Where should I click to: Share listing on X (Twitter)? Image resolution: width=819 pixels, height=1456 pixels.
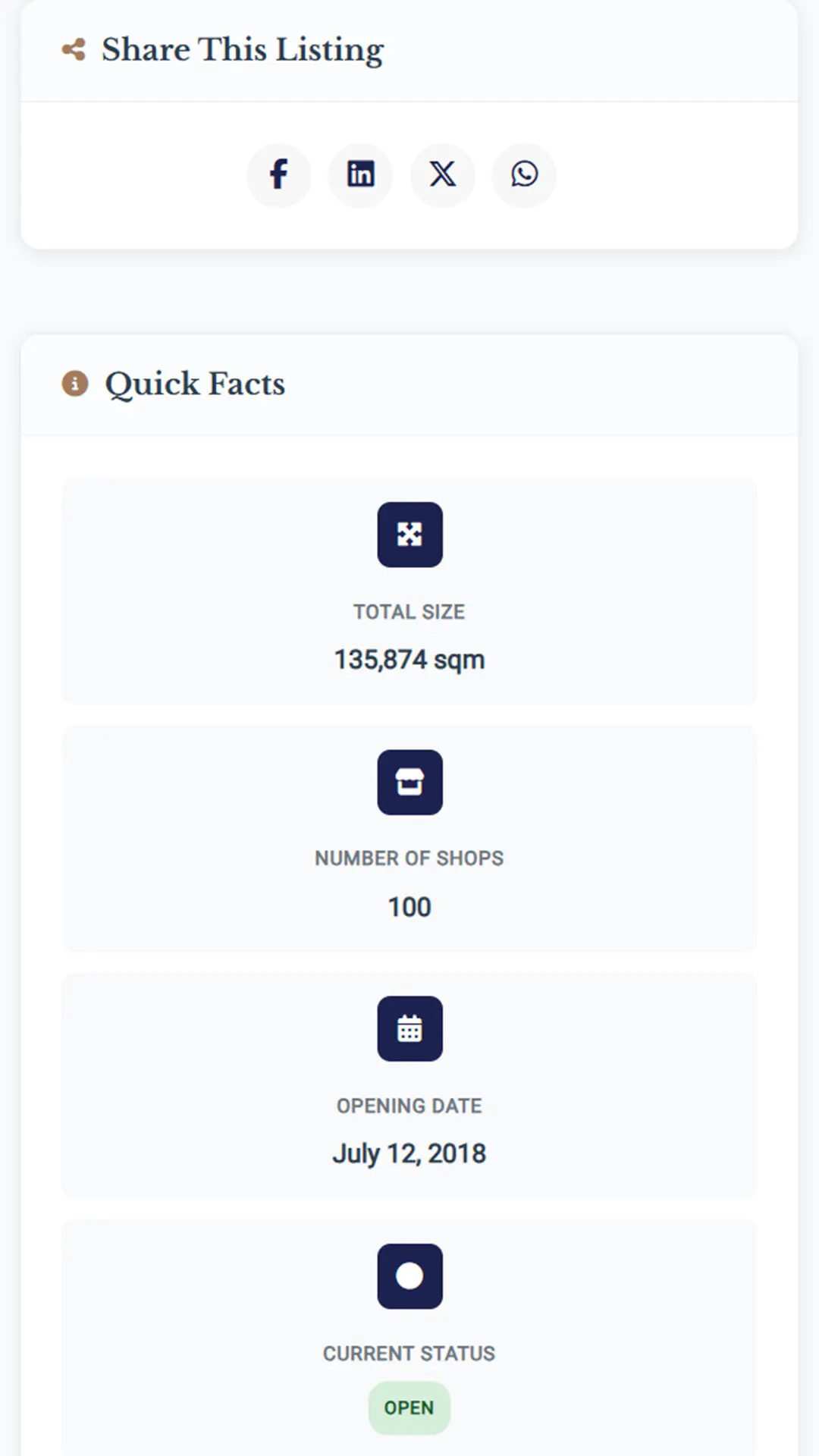[x=443, y=175]
